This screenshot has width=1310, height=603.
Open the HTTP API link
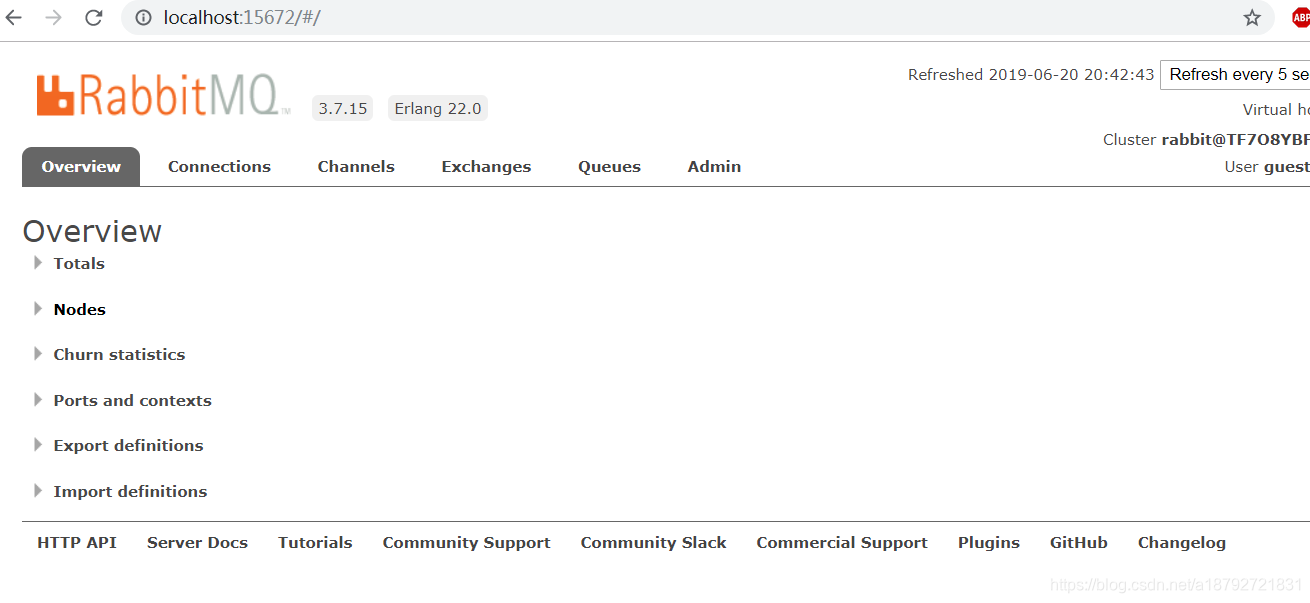point(77,542)
